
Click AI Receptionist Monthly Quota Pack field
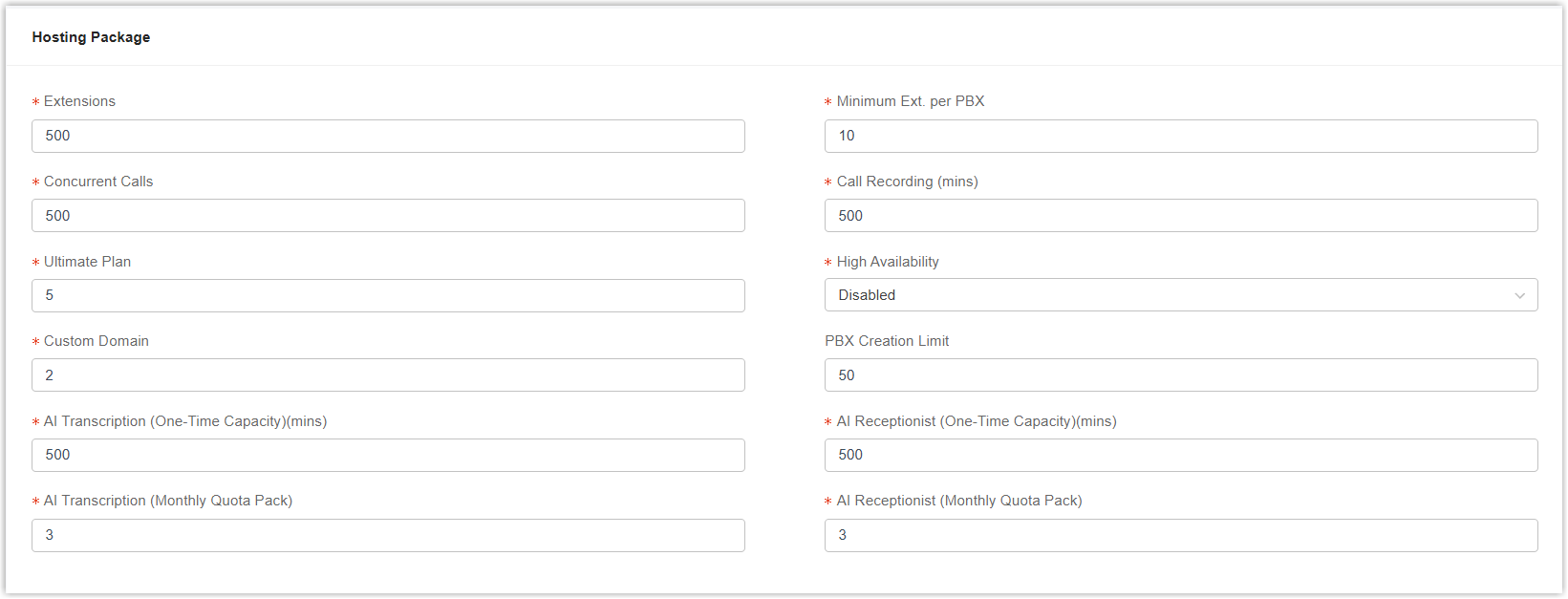pyautogui.click(x=1181, y=535)
